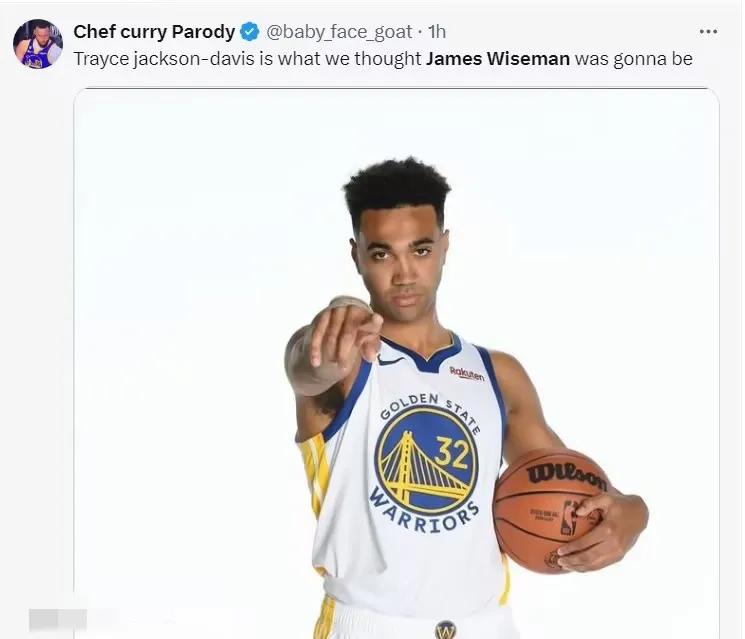This screenshot has width=745, height=639.
Task: Click the Nike swoosh on the jersey
Action: click(x=391, y=362)
